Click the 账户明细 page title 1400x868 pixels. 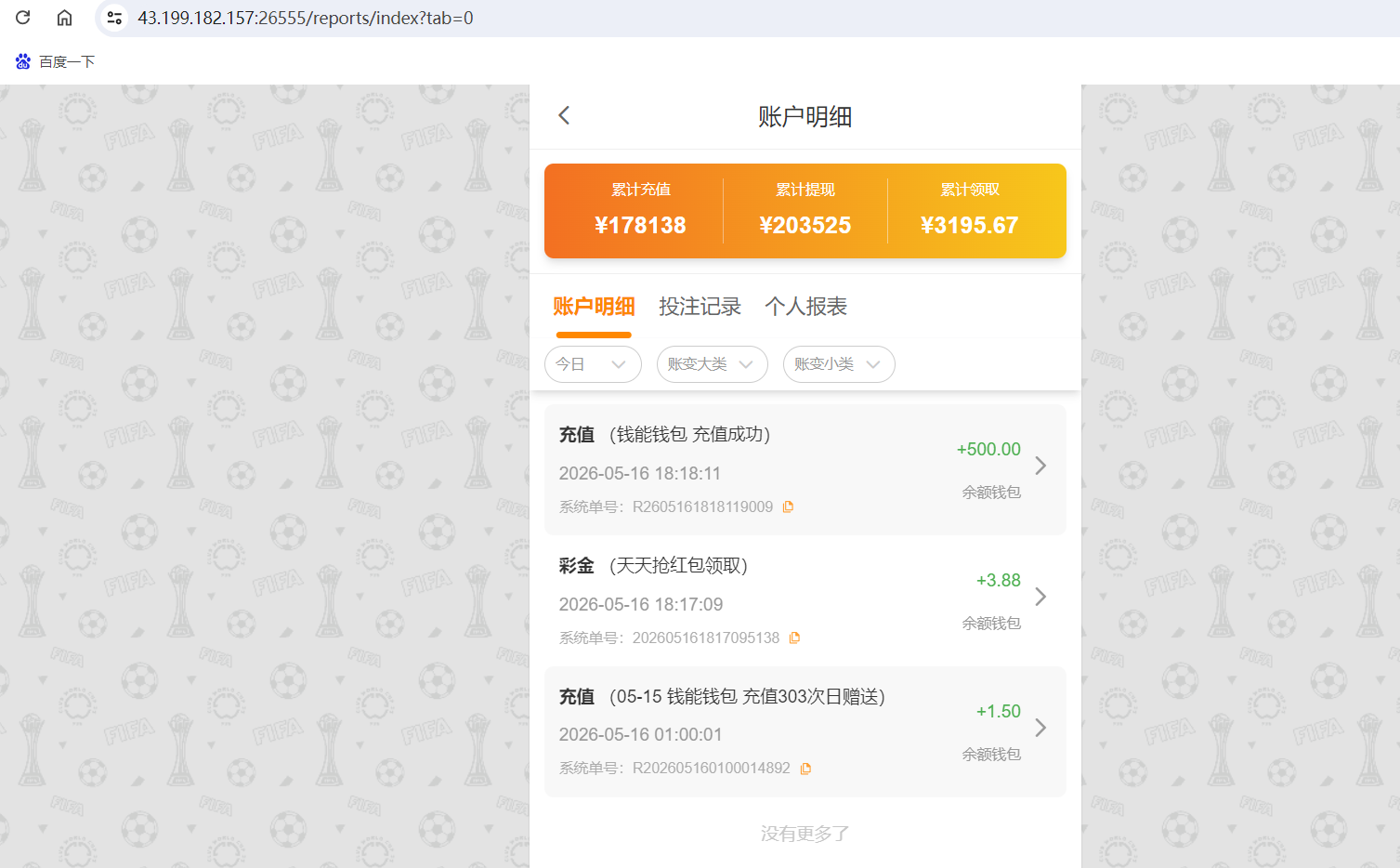pos(805,116)
